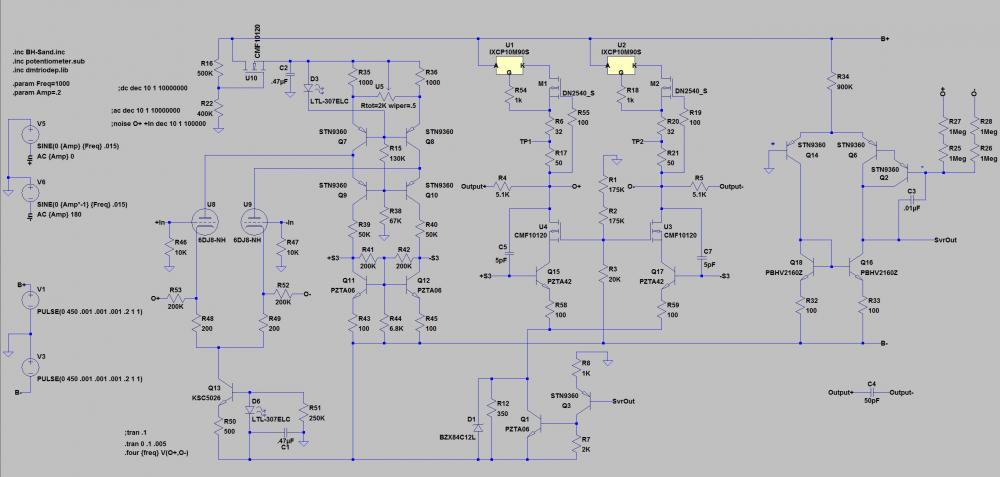Select transistor Q11 PZTA06

click(362, 285)
